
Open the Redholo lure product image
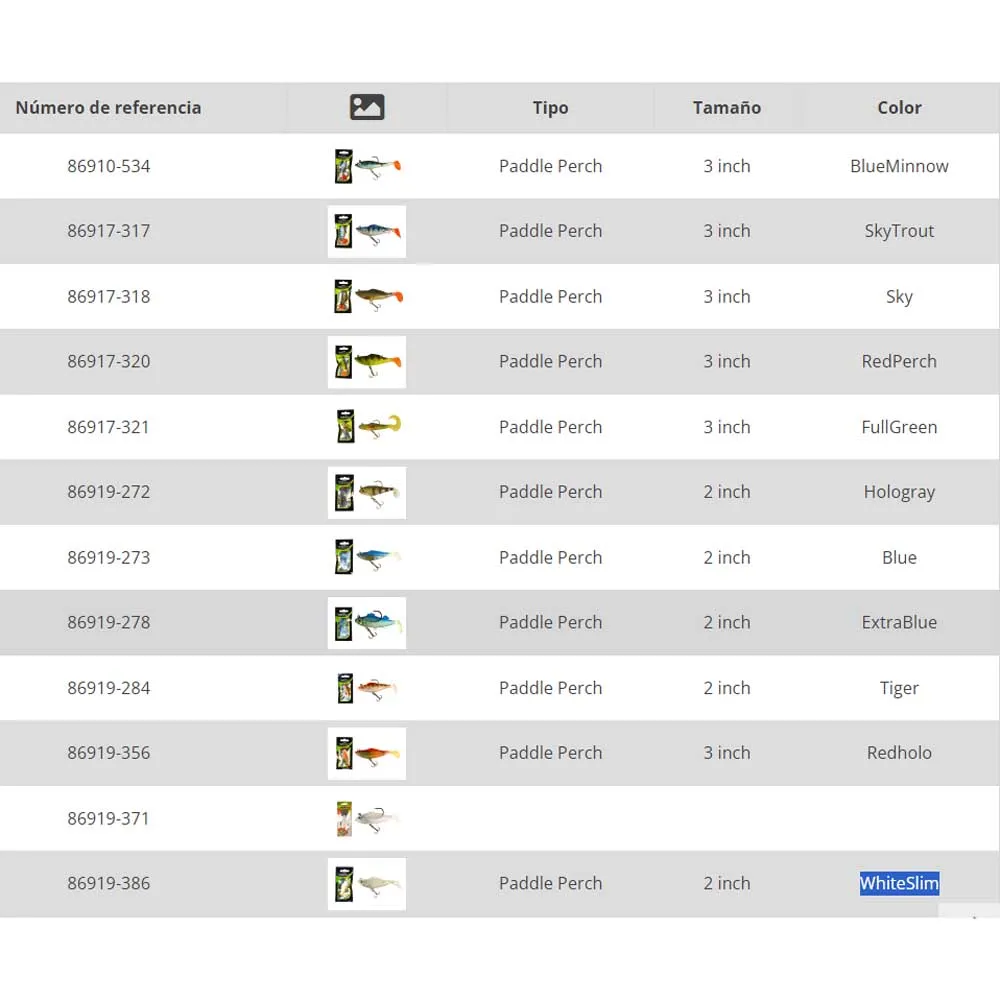coord(367,753)
